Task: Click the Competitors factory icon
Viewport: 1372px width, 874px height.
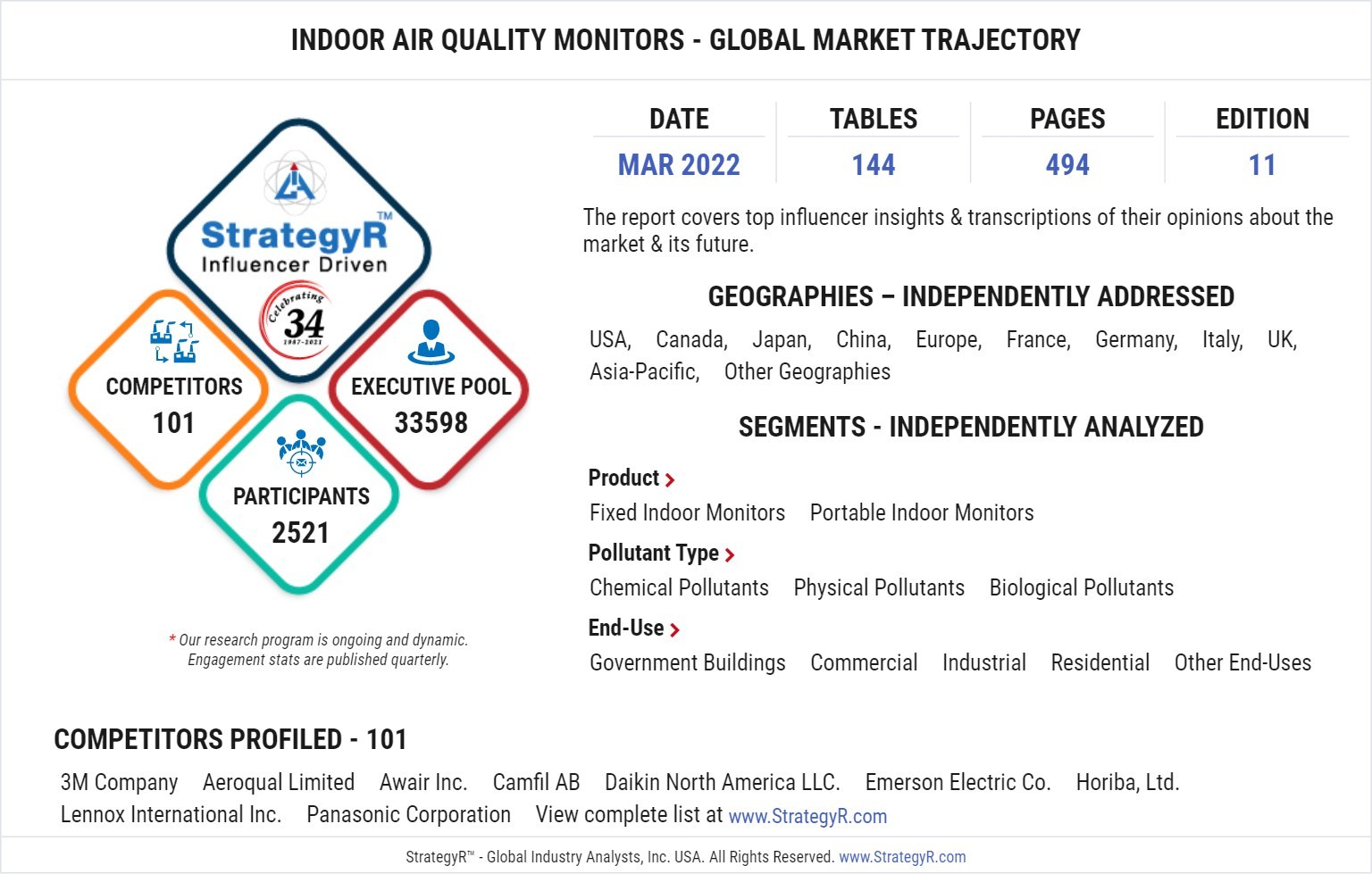Action: [174, 341]
